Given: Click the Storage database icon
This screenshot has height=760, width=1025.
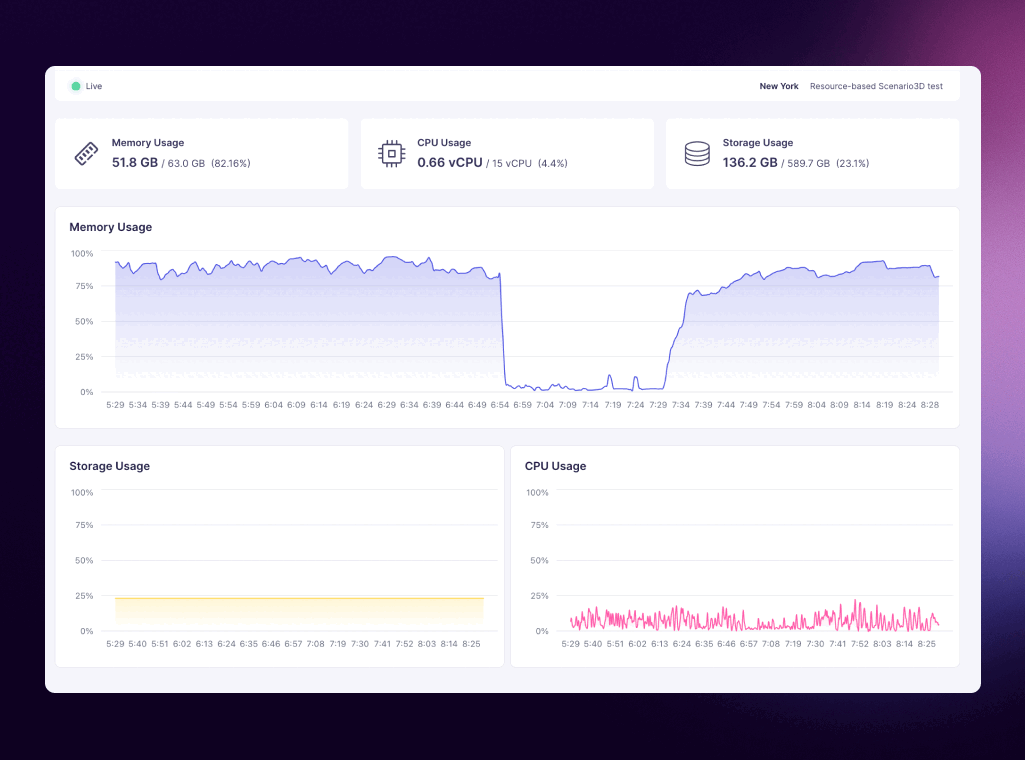Looking at the screenshot, I should pyautogui.click(x=697, y=153).
